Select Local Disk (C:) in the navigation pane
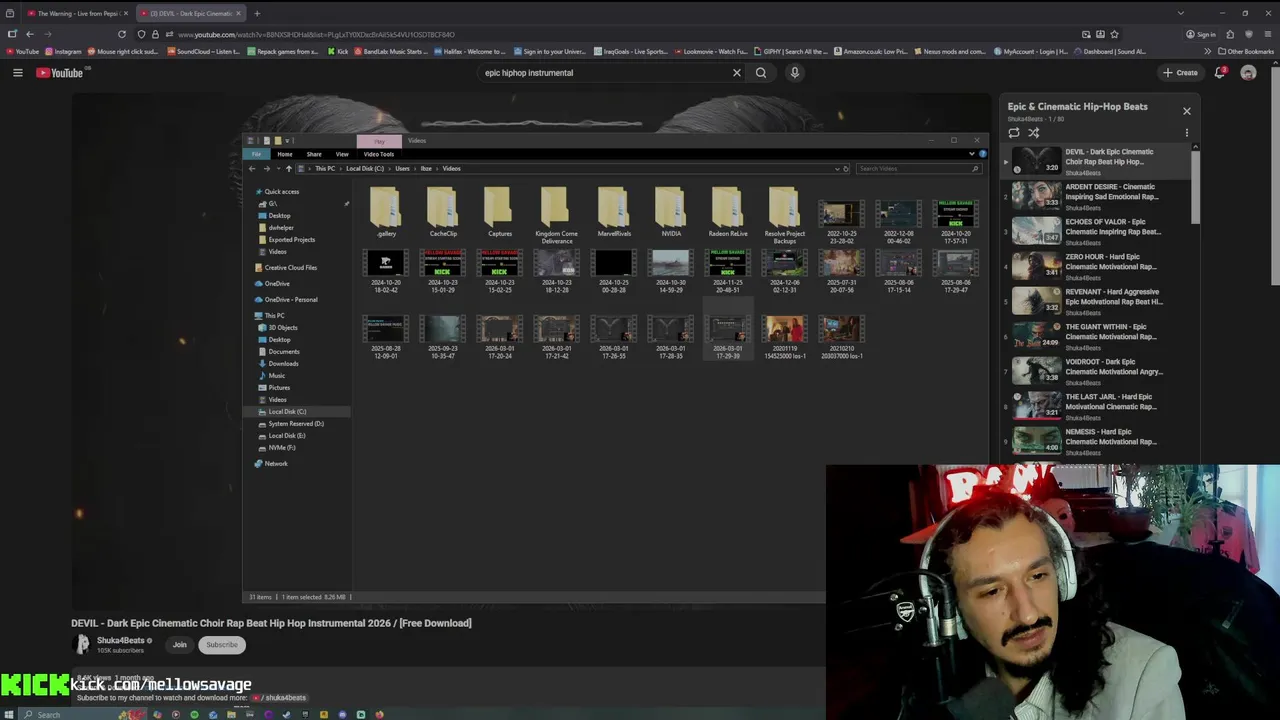Screen dimensions: 1280x720 [287, 411]
